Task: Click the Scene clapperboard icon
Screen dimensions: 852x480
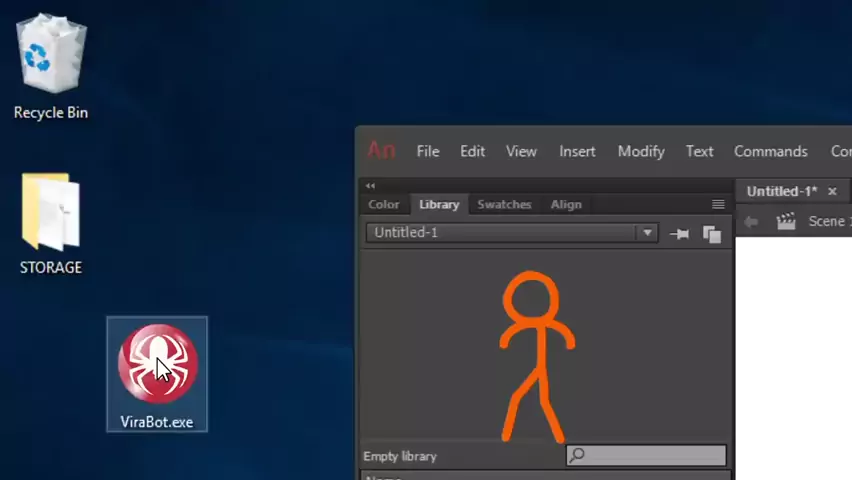Action: 786,221
